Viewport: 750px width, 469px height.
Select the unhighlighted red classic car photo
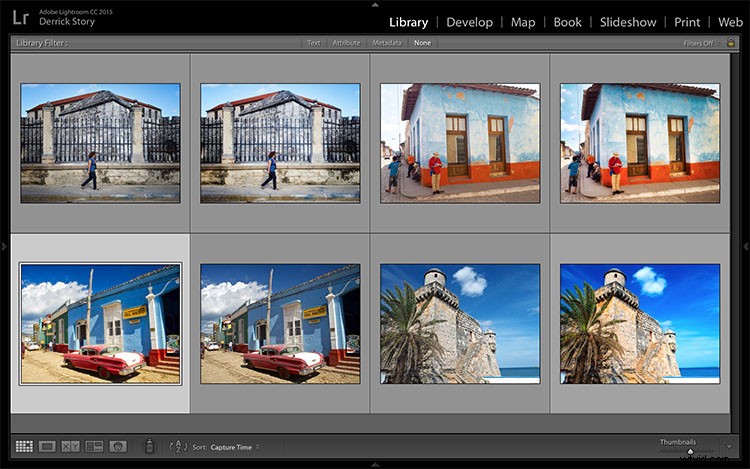click(280, 324)
